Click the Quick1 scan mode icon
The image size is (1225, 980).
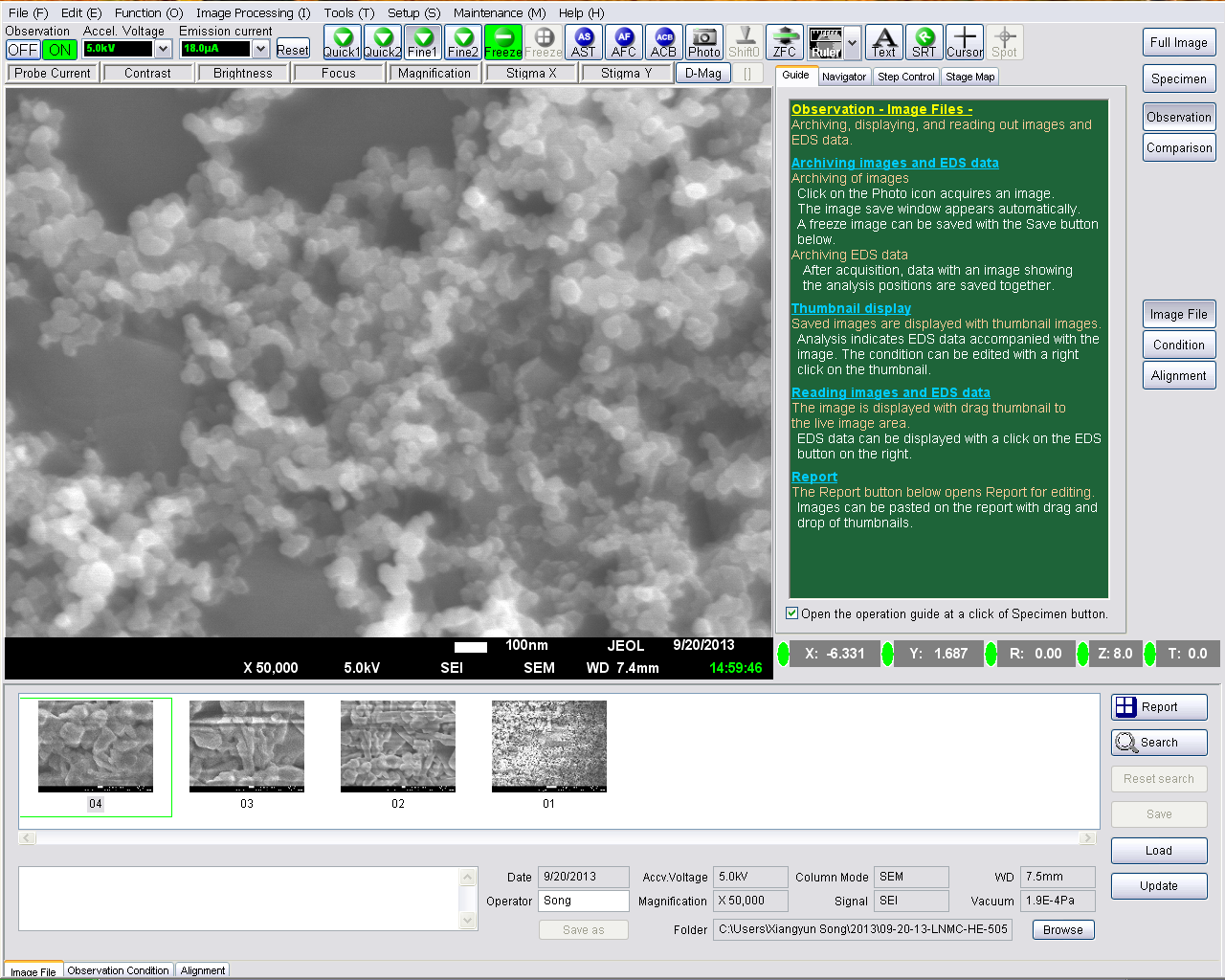click(x=342, y=42)
